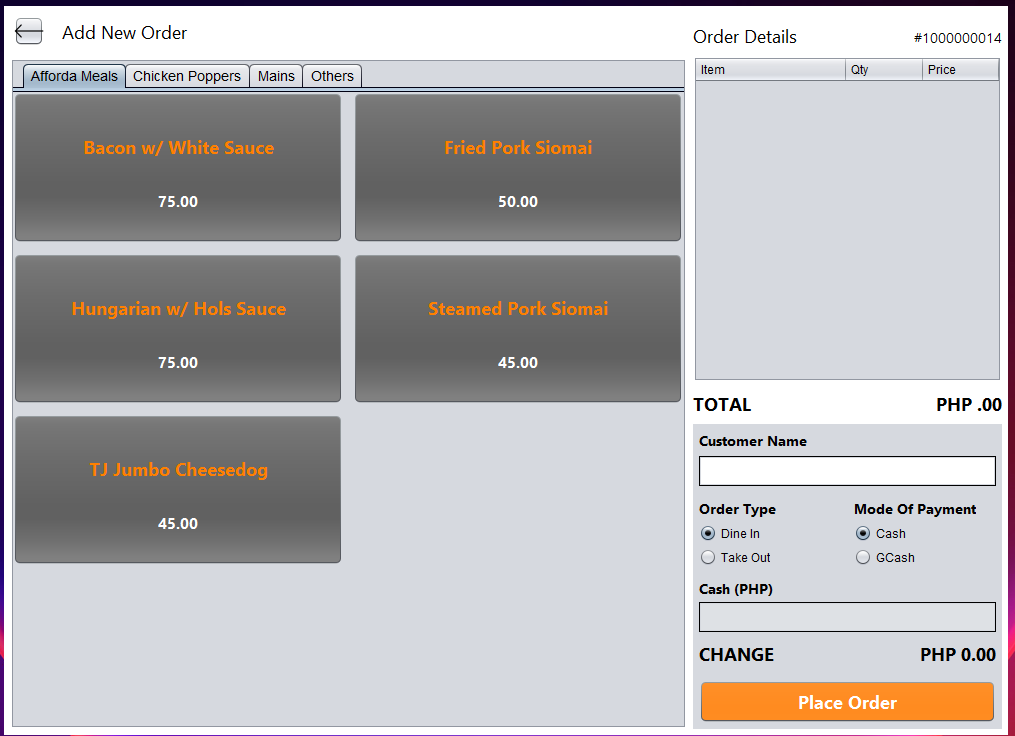The width and height of the screenshot is (1015, 736).
Task: Open the Chicken Poppers tab
Action: [x=187, y=76]
